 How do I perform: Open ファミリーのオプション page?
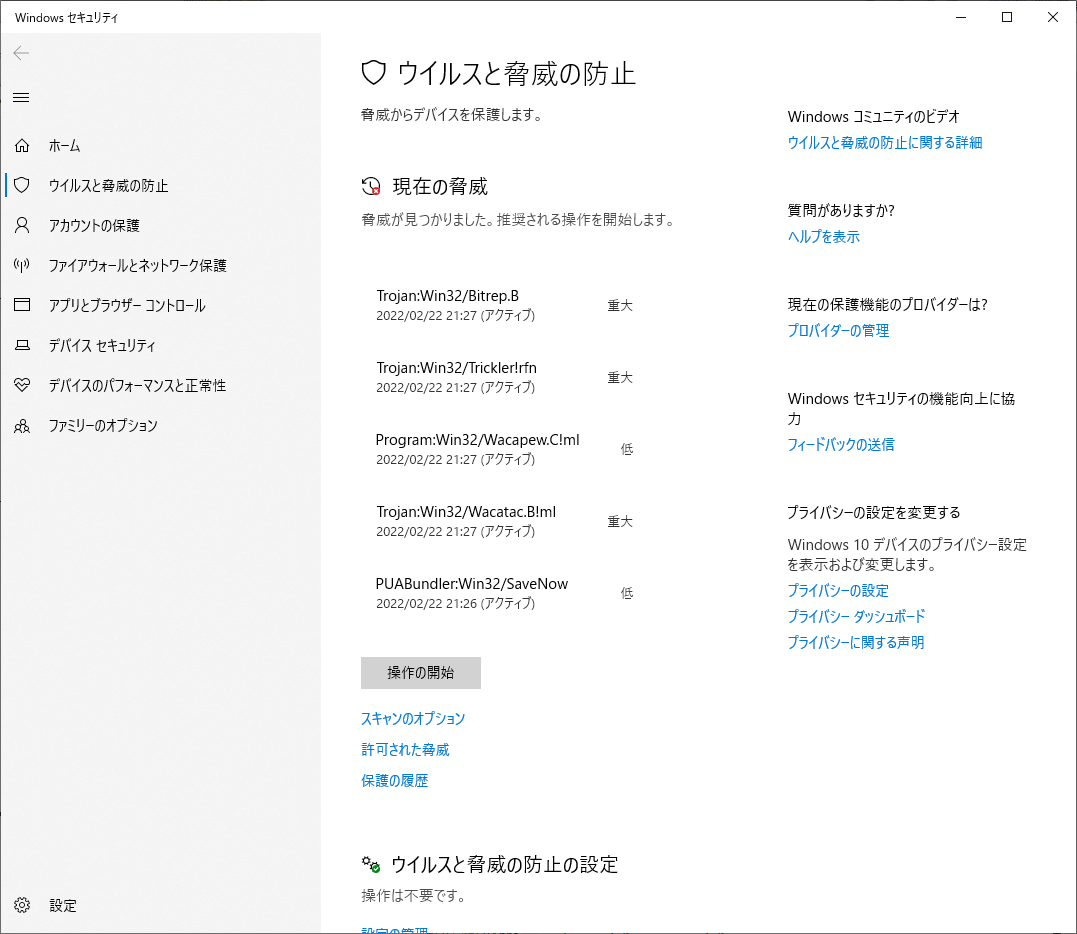pos(103,426)
